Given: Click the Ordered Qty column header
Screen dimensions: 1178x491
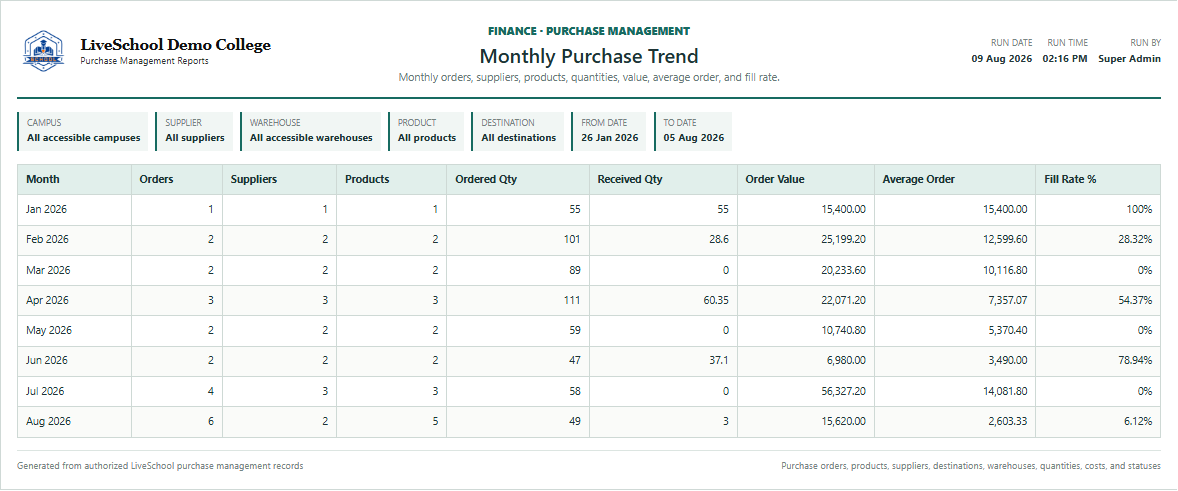Looking at the screenshot, I should click(518, 179).
